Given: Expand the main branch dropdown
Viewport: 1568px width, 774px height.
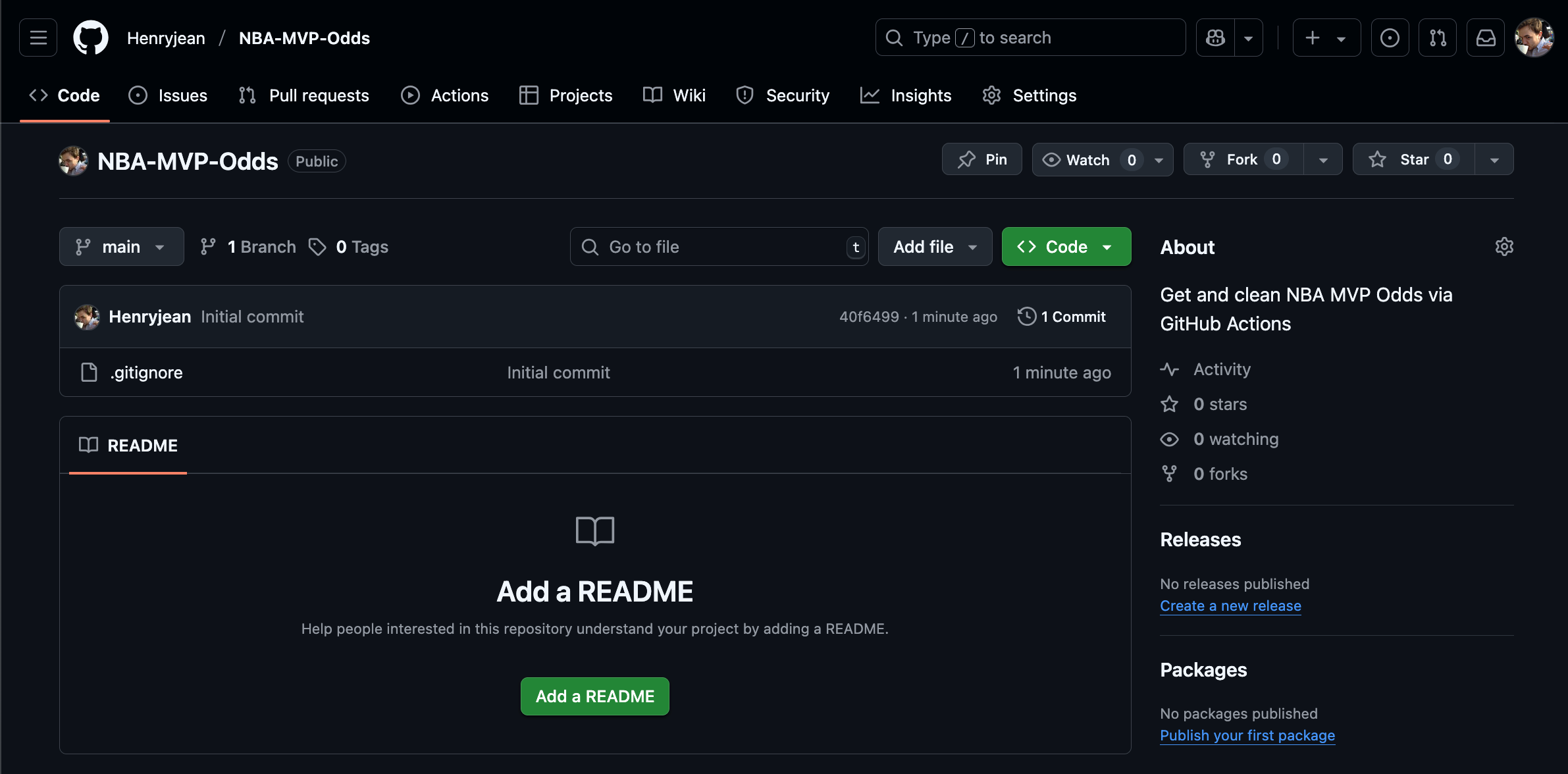Looking at the screenshot, I should (121, 247).
